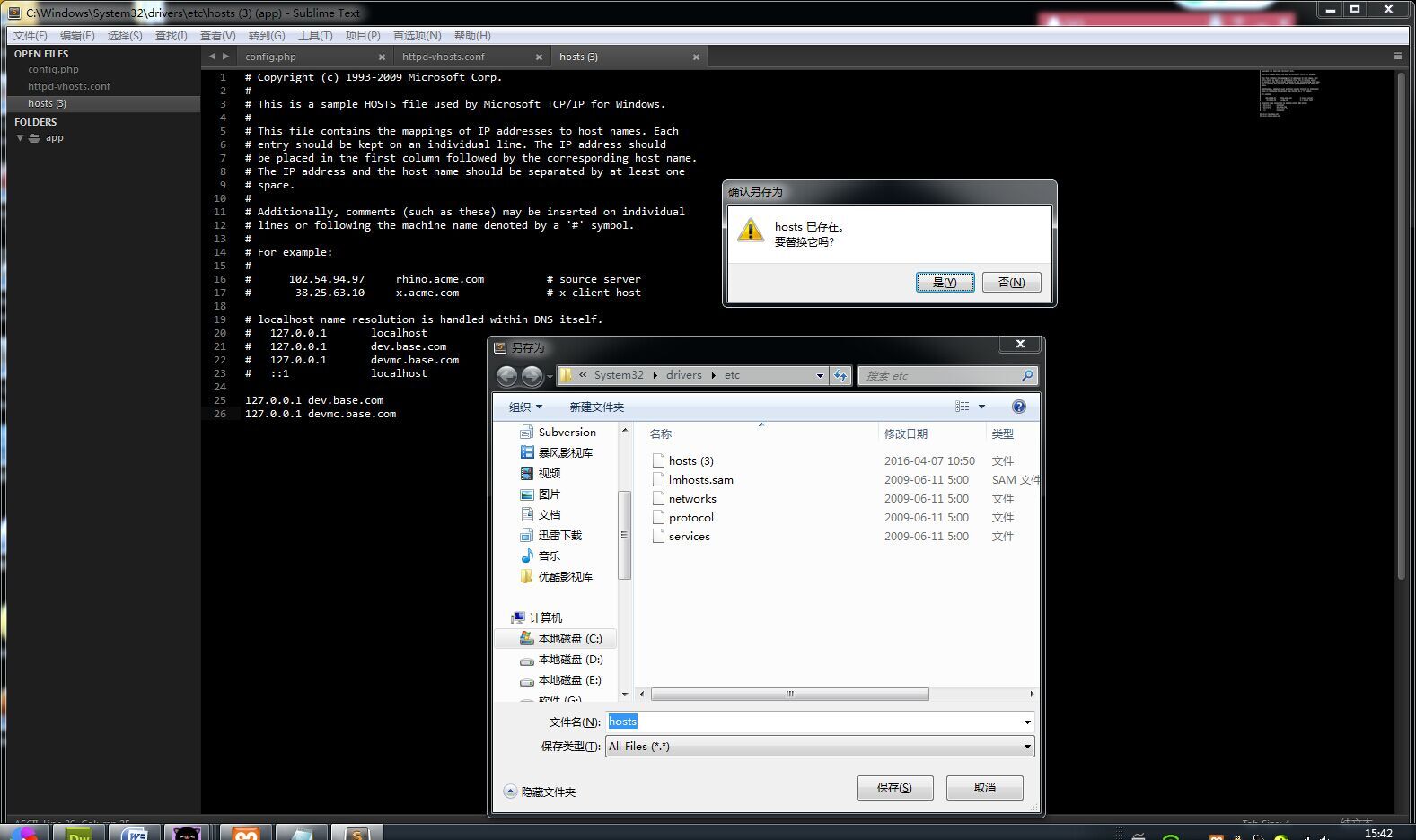Toggle 隐藏文件夹 to hide the folder pane
This screenshot has height=840, width=1416.
(x=540, y=792)
